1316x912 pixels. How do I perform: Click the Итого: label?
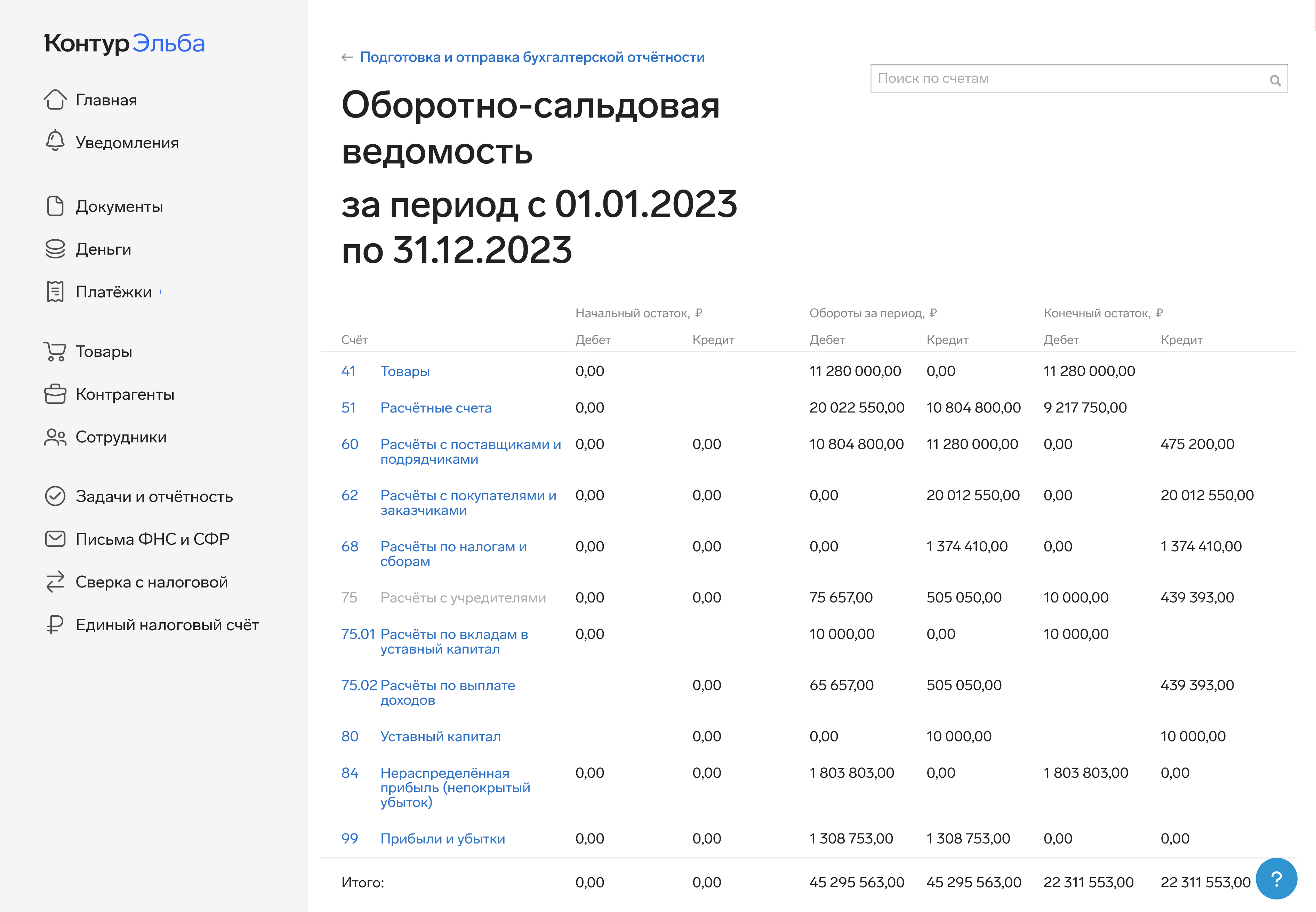[x=362, y=883]
